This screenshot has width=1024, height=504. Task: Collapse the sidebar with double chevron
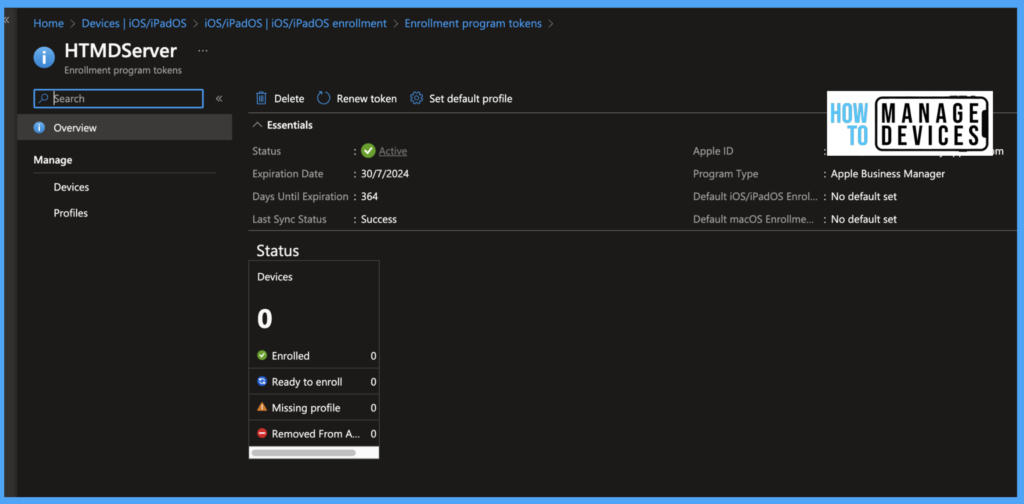[219, 99]
